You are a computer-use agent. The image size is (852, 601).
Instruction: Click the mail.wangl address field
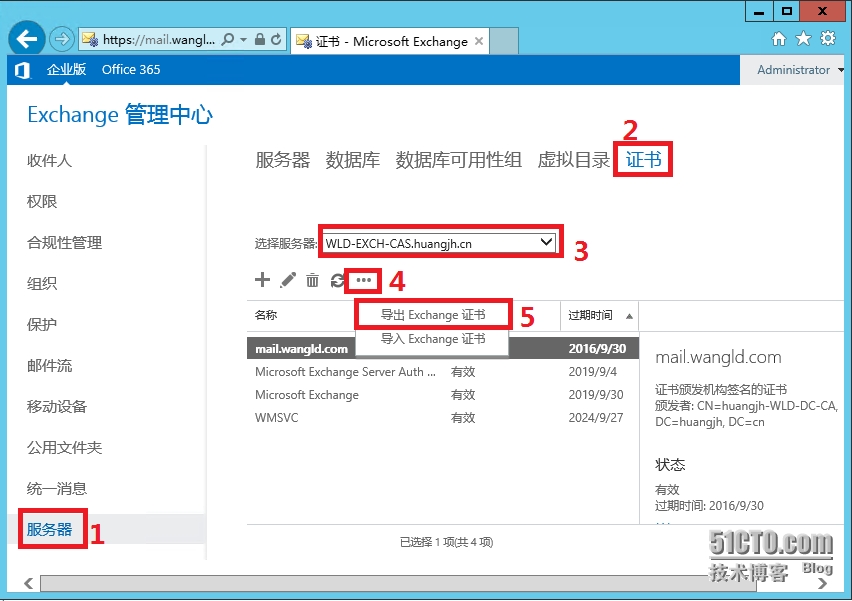[158, 39]
